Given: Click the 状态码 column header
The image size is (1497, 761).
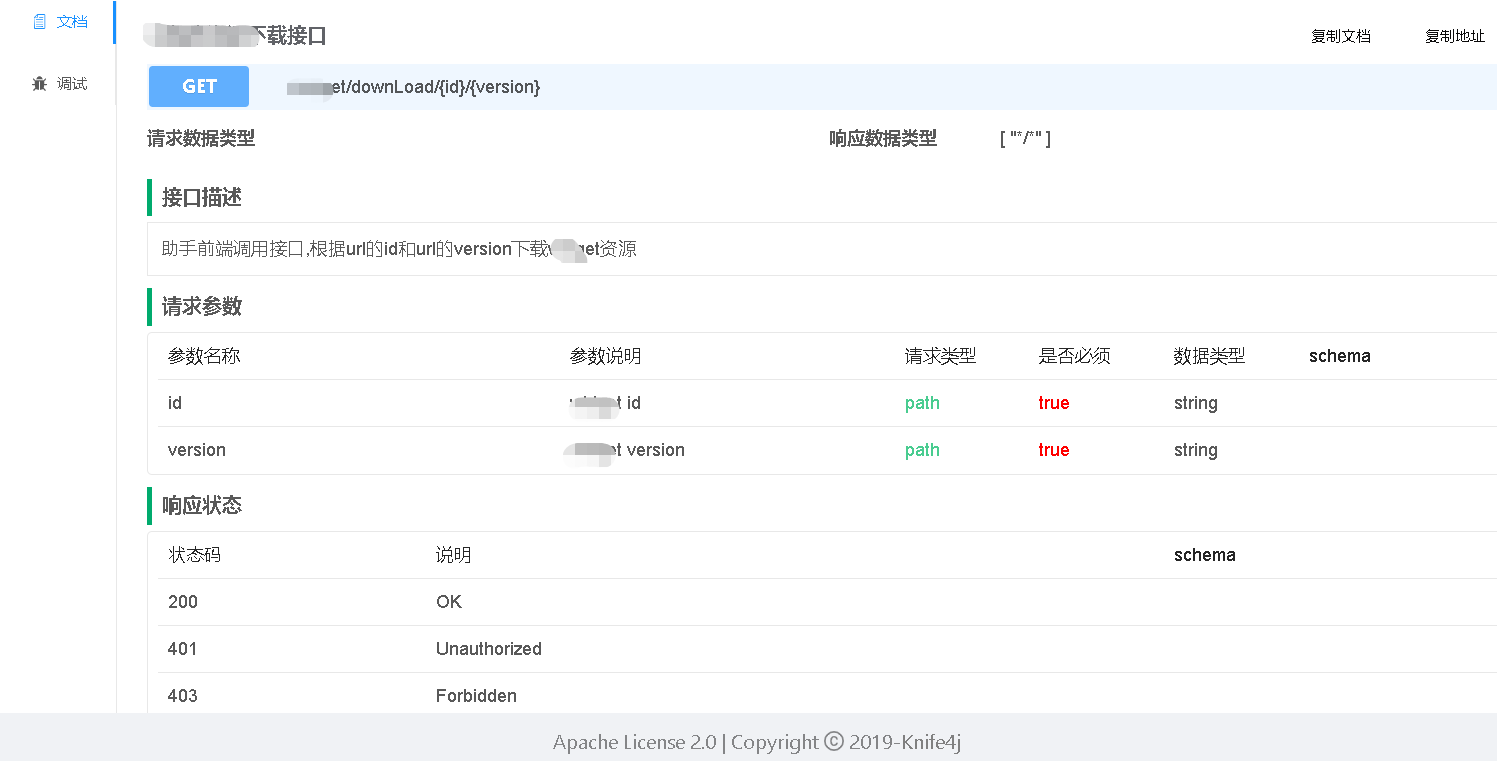Looking at the screenshot, I should click(x=195, y=555).
